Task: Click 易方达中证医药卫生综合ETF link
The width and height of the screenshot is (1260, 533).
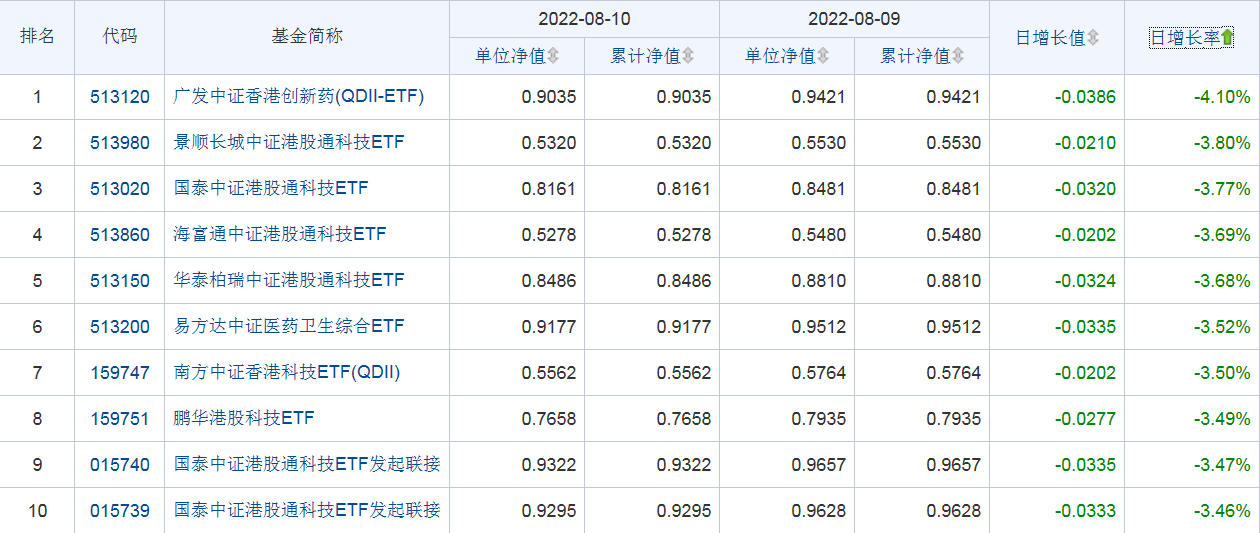Action: tap(289, 327)
